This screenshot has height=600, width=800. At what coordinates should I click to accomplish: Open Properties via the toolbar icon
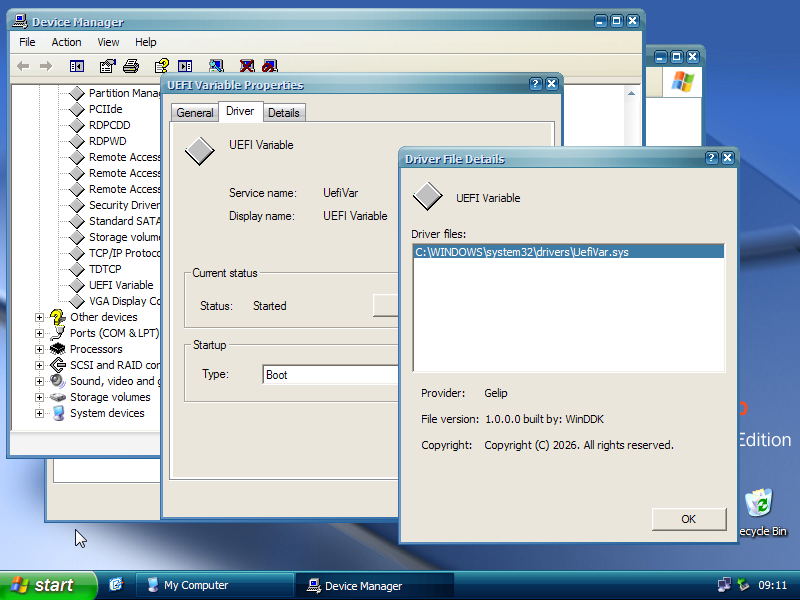[108, 66]
